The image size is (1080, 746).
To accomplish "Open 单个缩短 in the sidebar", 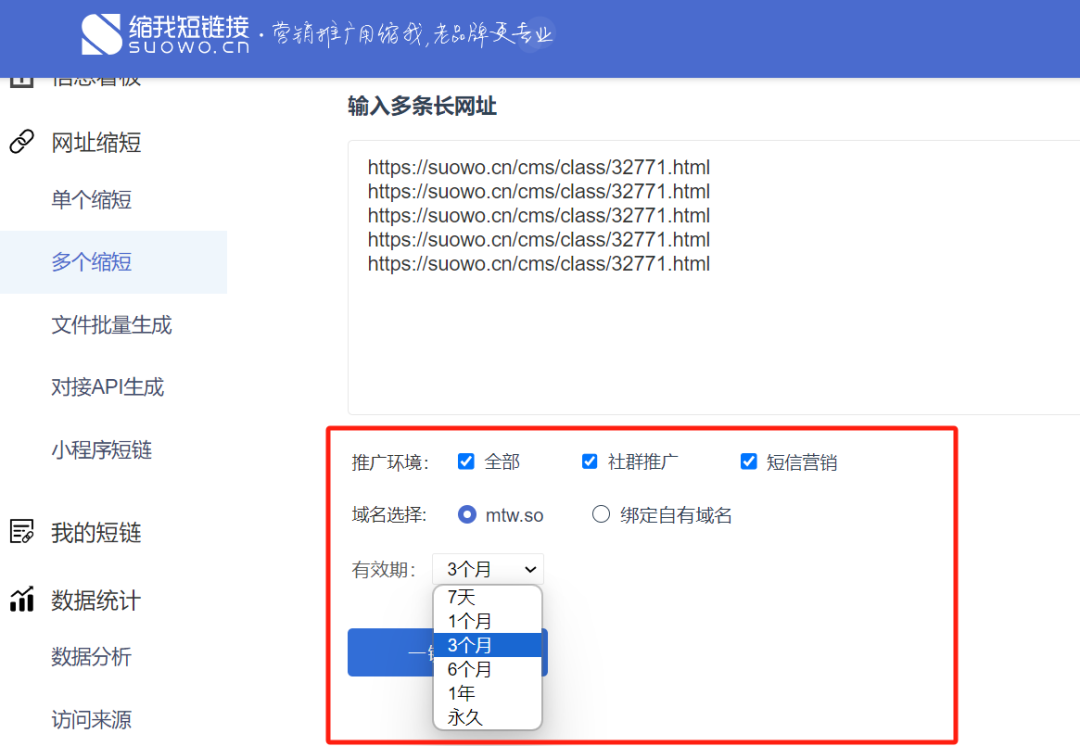I will (92, 200).
